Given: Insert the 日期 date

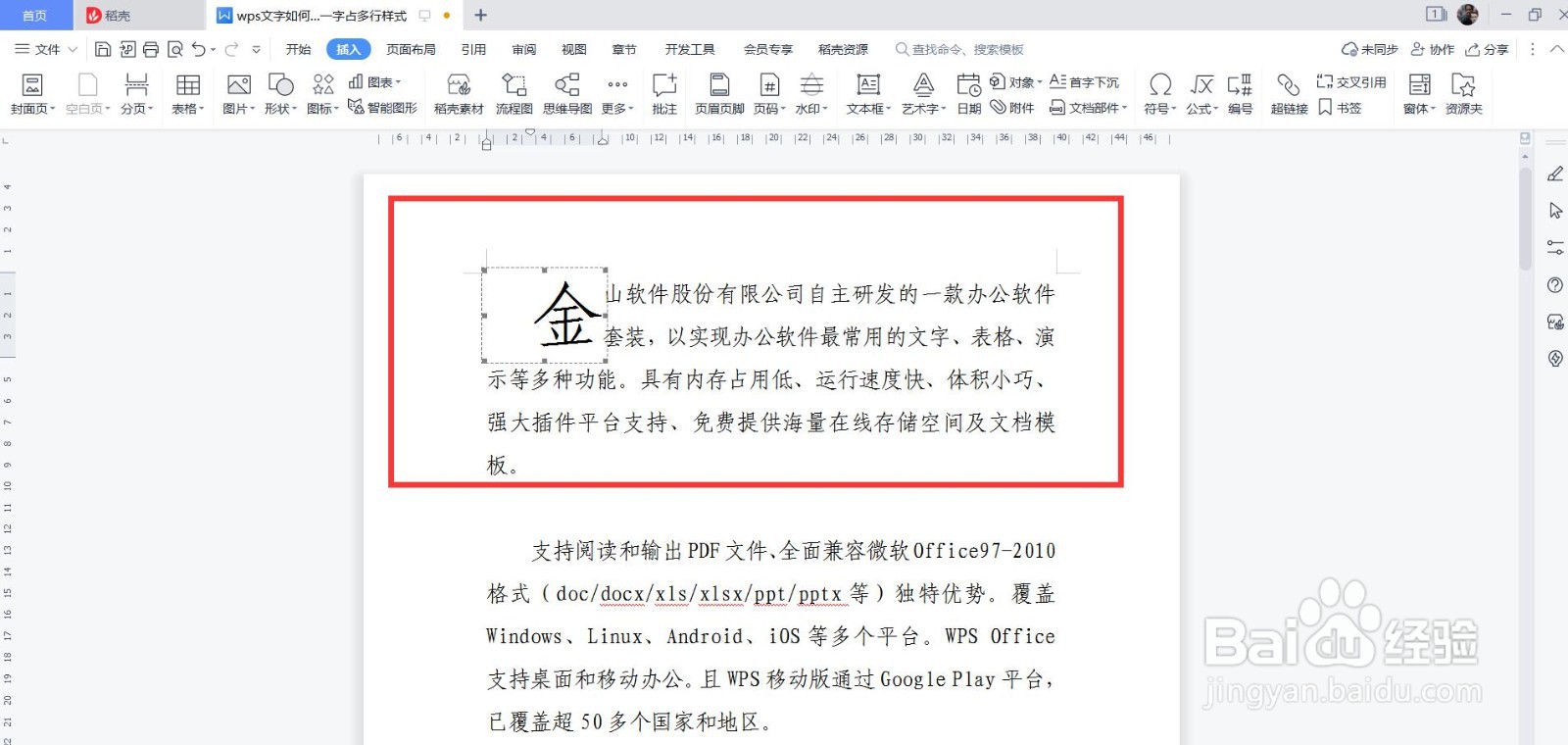Looking at the screenshot, I should [x=968, y=94].
